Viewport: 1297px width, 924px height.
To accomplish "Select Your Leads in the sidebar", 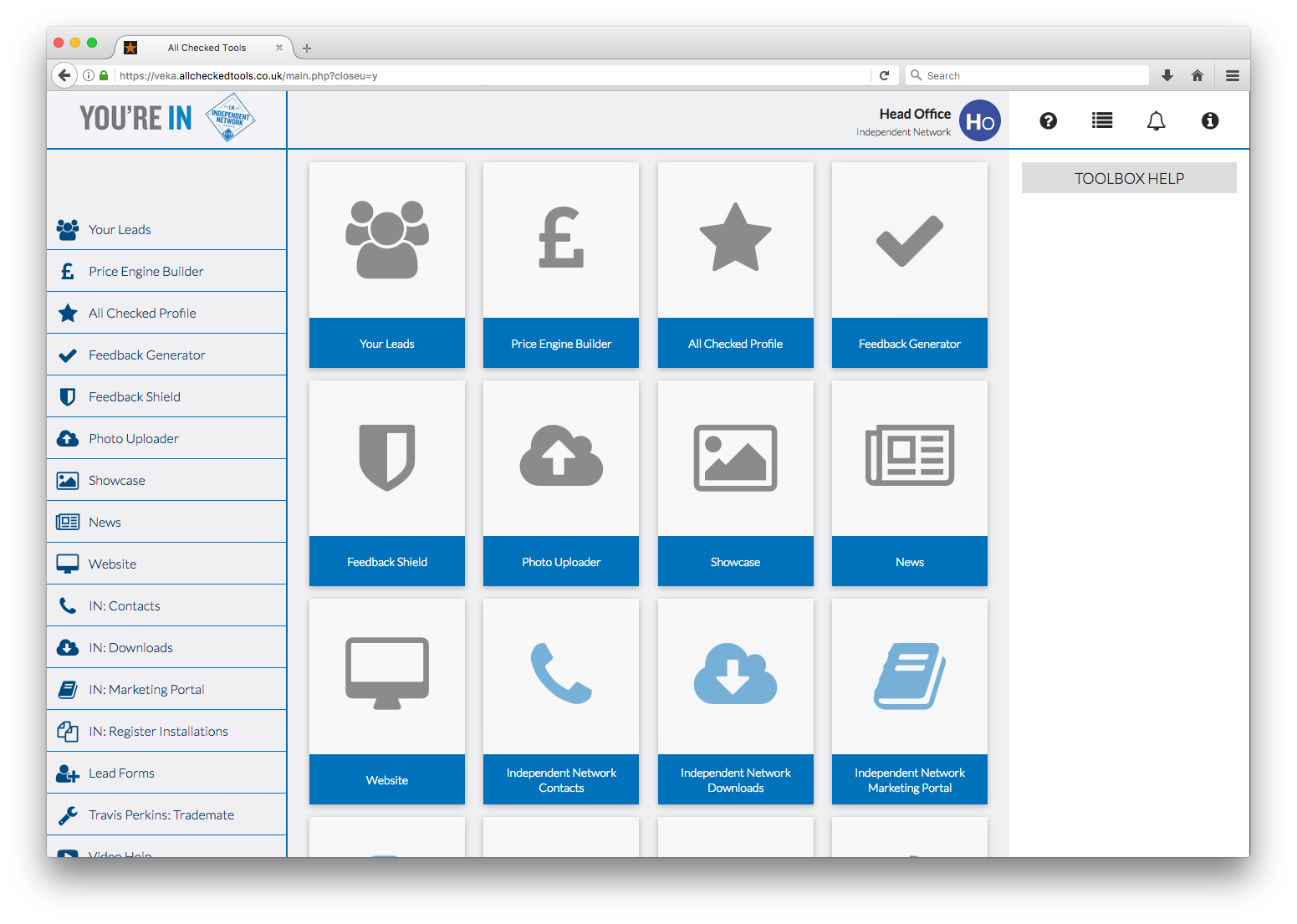I will click(120, 230).
